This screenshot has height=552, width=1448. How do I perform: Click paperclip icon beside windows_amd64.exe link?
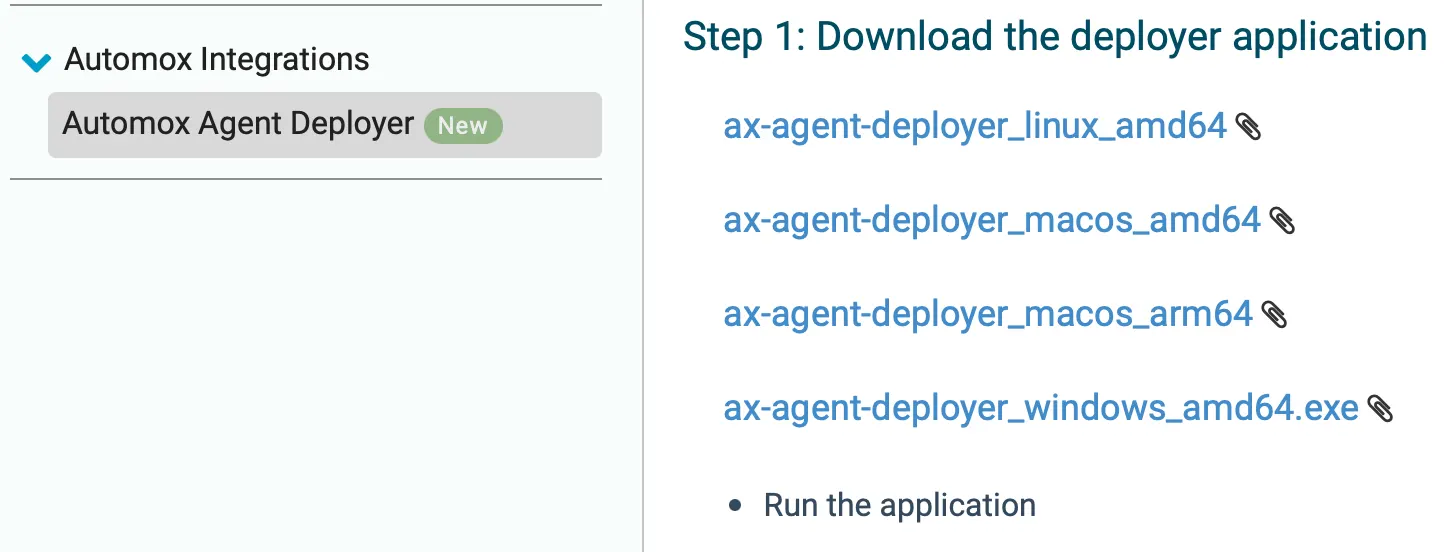1380,409
